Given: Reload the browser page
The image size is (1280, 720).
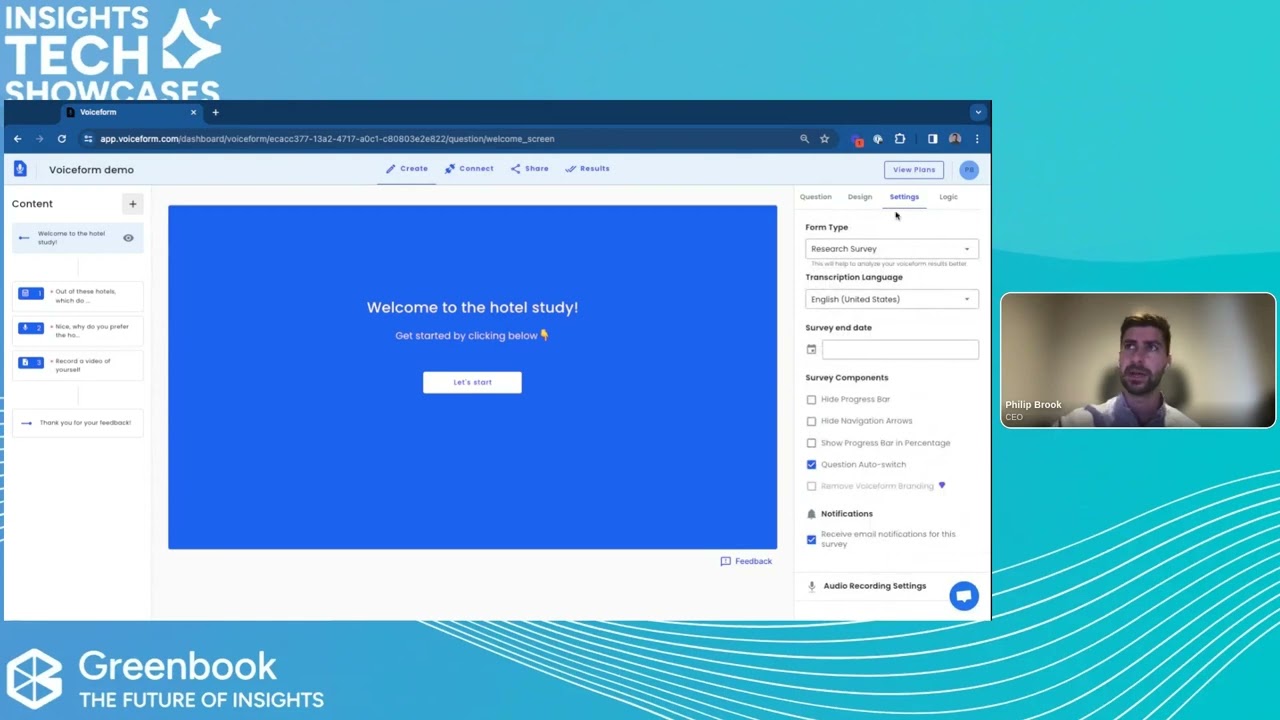Looking at the screenshot, I should [61, 139].
